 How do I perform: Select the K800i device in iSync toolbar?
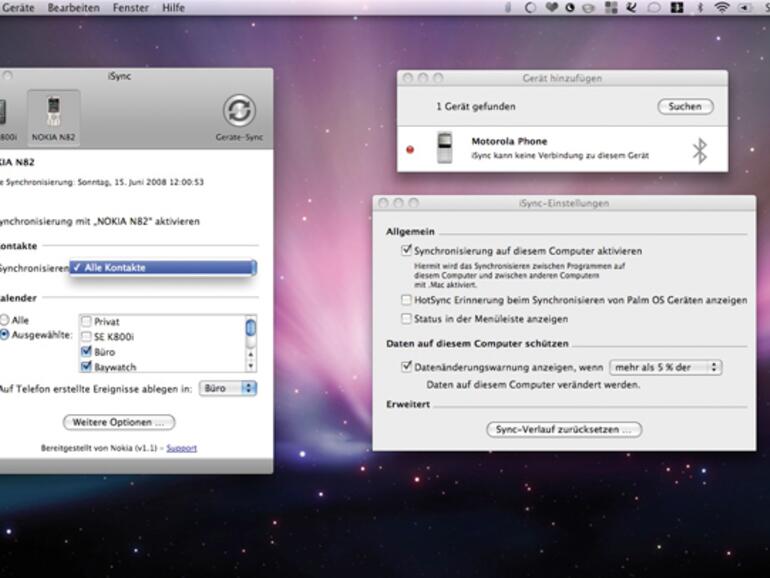click(5, 115)
